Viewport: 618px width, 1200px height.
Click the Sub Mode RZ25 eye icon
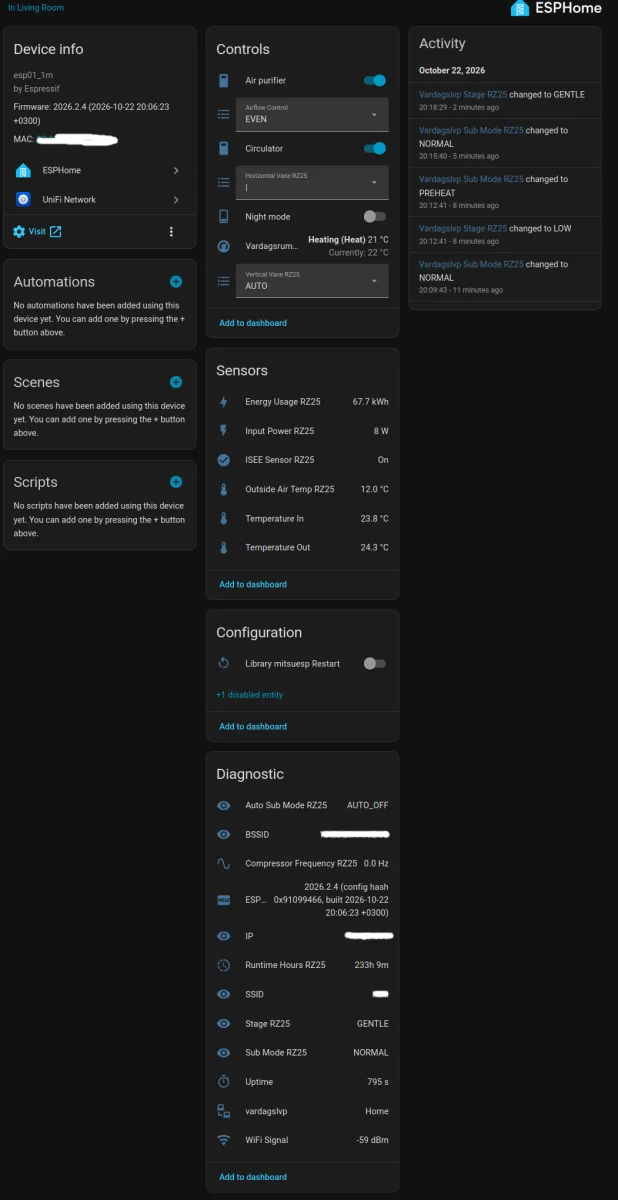click(224, 1053)
